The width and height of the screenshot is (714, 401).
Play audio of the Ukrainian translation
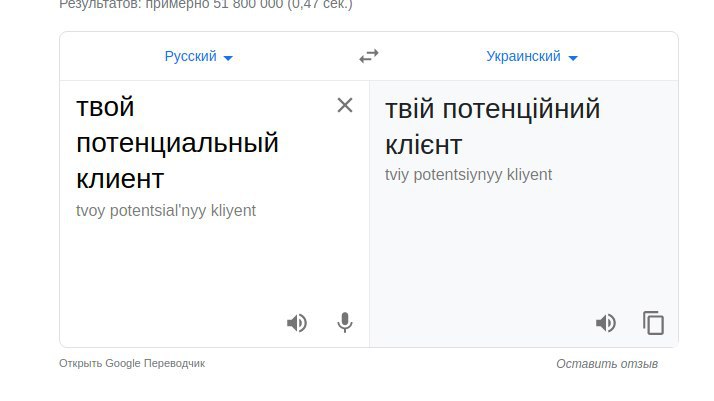[x=606, y=323]
